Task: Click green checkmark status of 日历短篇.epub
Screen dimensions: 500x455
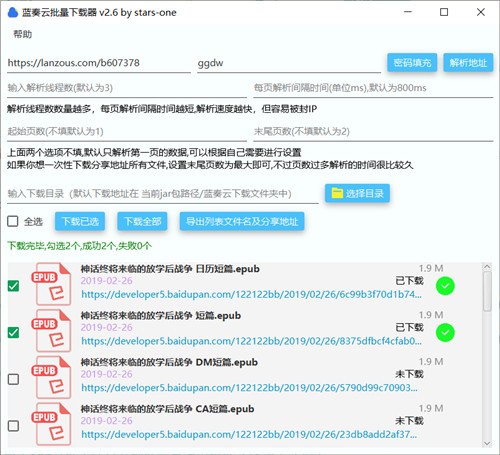Action: tap(445, 286)
